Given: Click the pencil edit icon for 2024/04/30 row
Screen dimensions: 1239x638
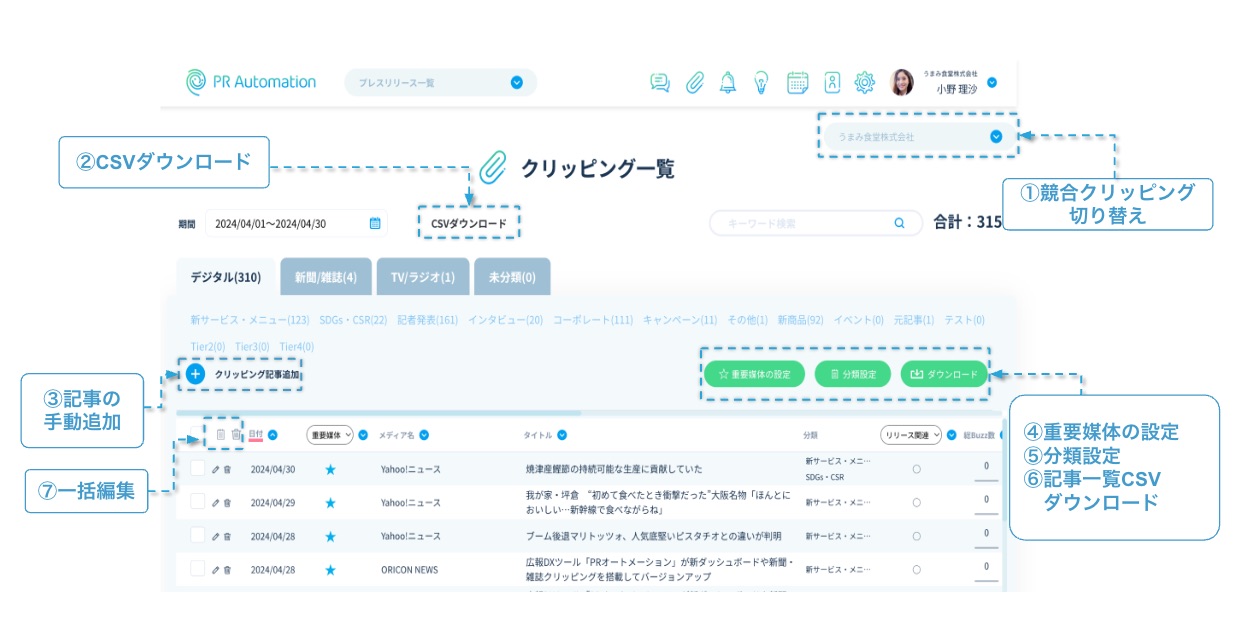Looking at the screenshot, I should (x=215, y=469).
